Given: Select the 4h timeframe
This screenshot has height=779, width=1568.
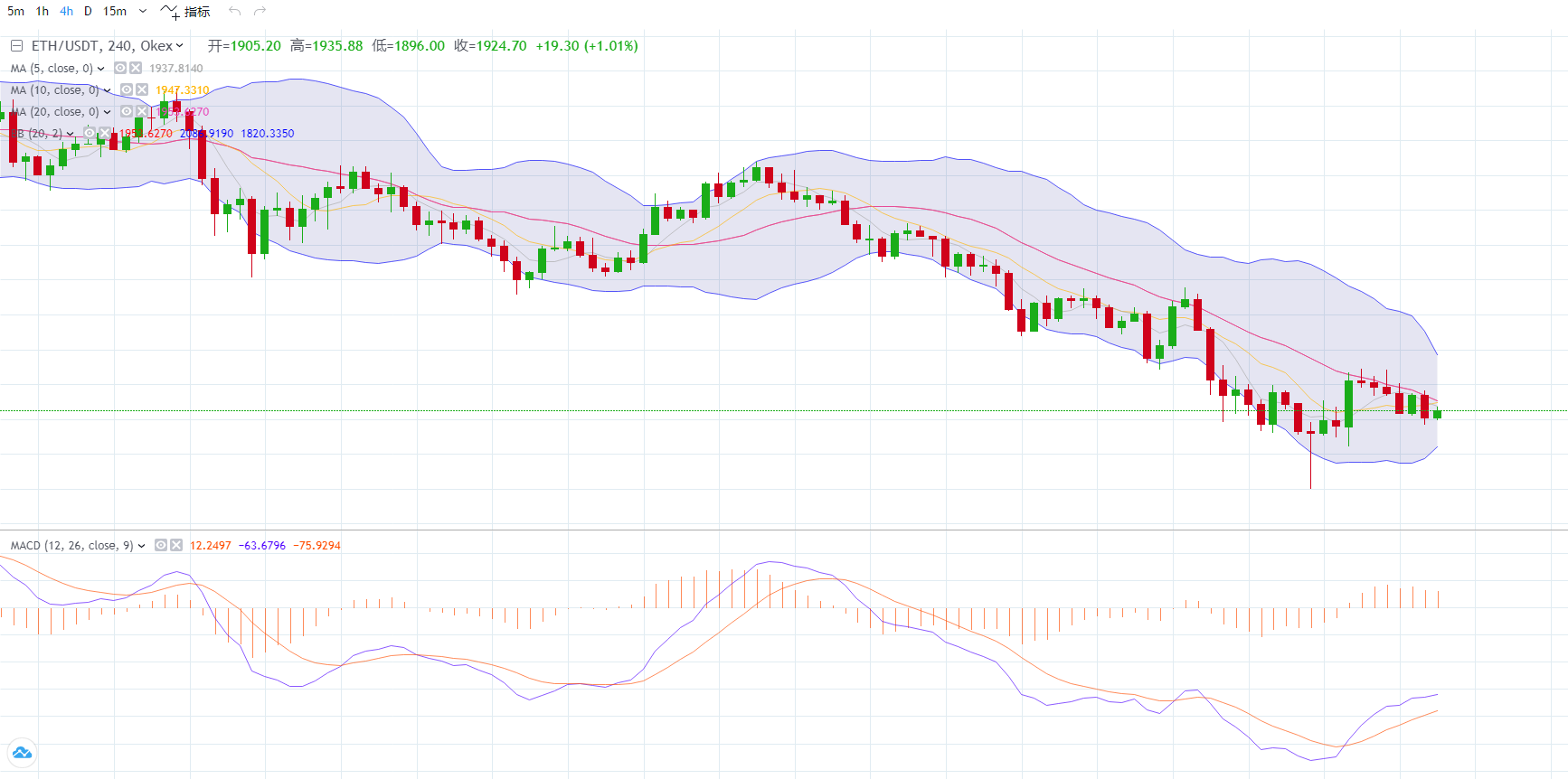Looking at the screenshot, I should pos(67,11).
